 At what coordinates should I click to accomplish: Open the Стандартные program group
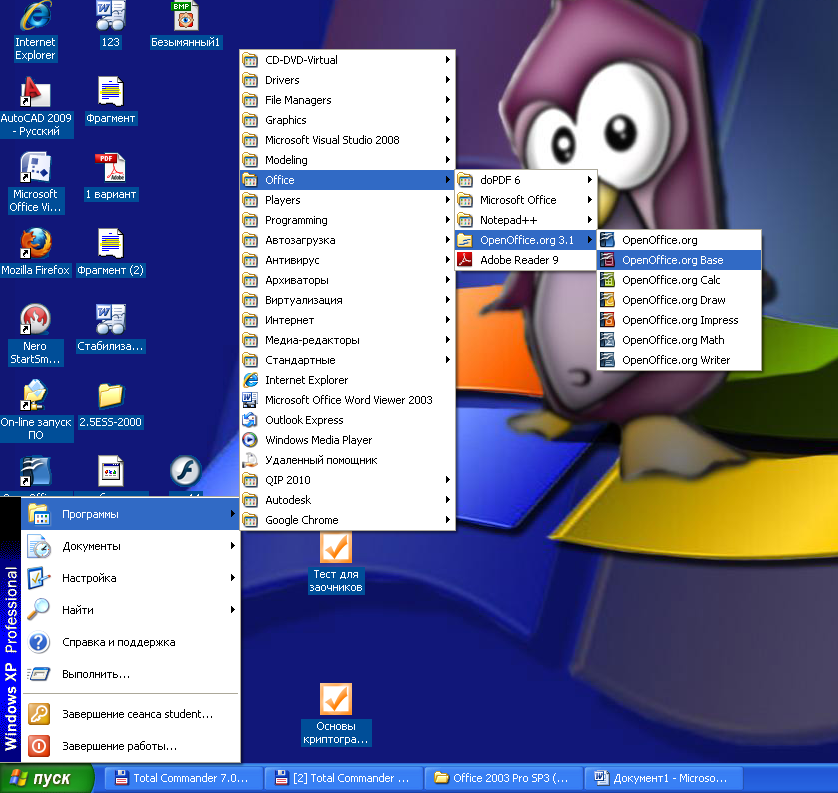347,360
